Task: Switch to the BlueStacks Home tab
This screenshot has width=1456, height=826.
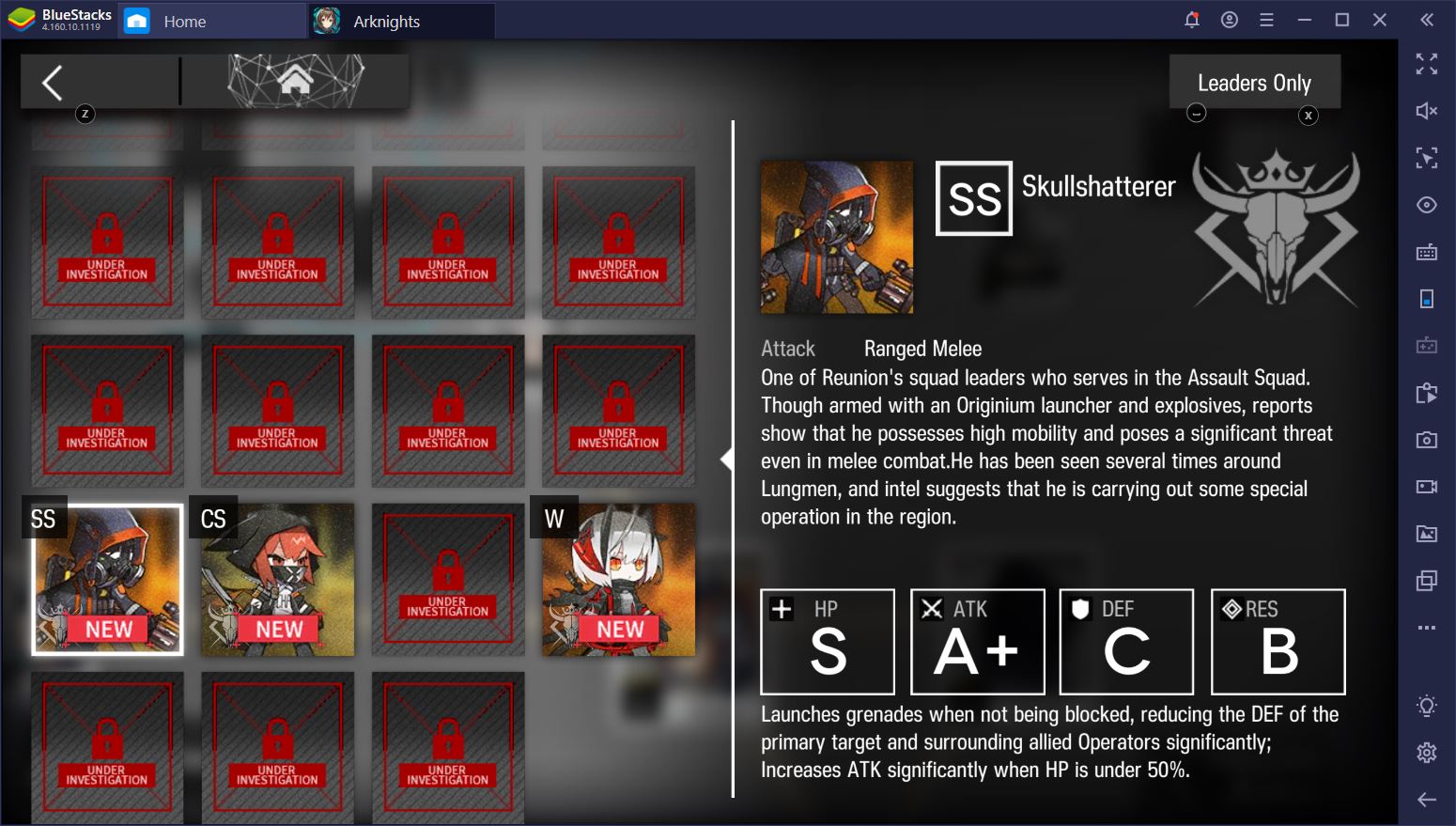Action: 212,21
